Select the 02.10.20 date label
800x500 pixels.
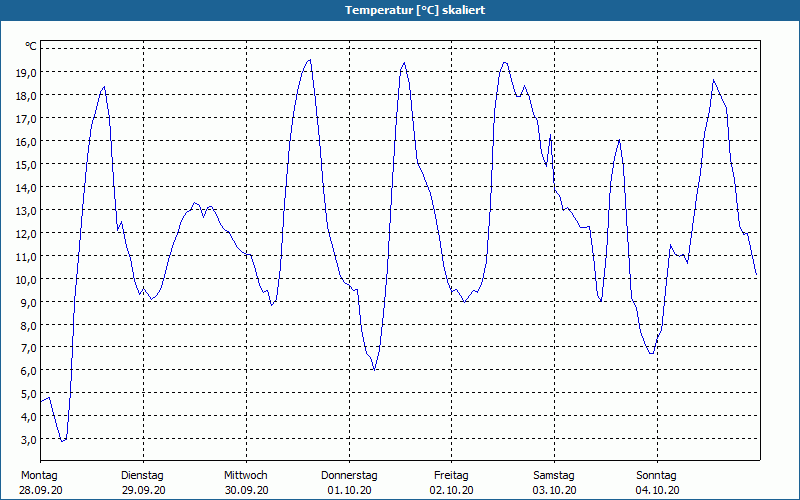pos(452,491)
